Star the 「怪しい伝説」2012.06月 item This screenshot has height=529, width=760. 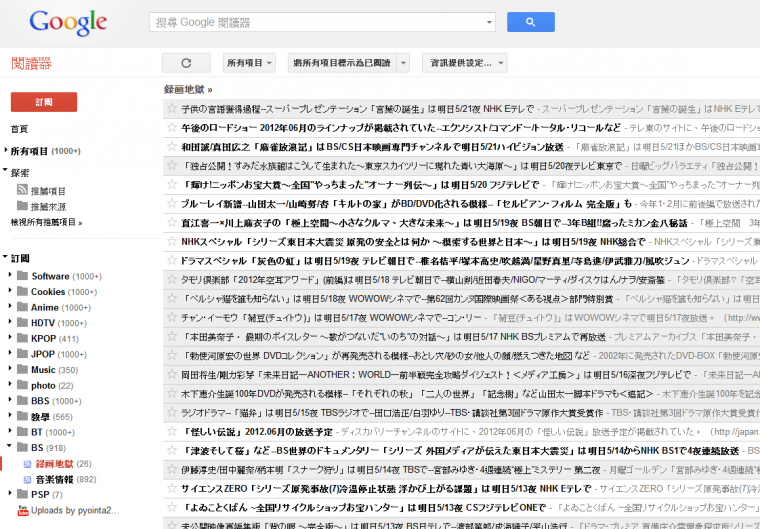coord(172,431)
